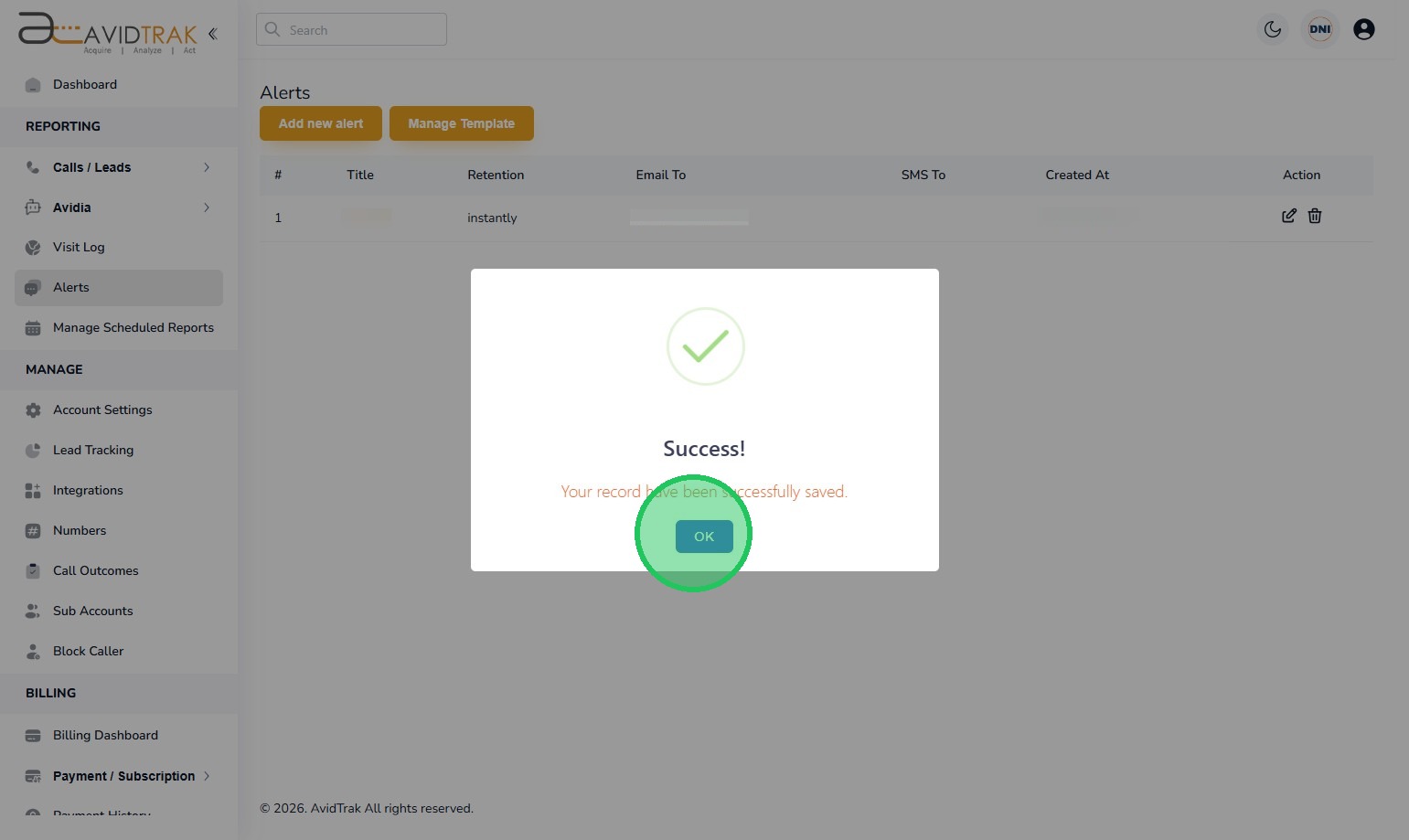Click the Calls / Leads phone icon
Viewport: 1409px width, 840px height.
33,167
